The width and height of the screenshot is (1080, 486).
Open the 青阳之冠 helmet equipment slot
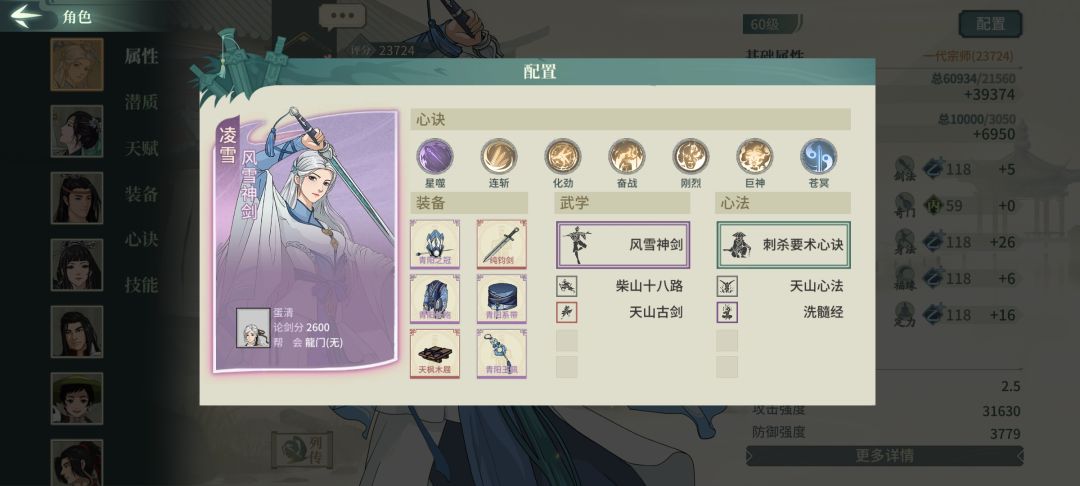tap(435, 244)
